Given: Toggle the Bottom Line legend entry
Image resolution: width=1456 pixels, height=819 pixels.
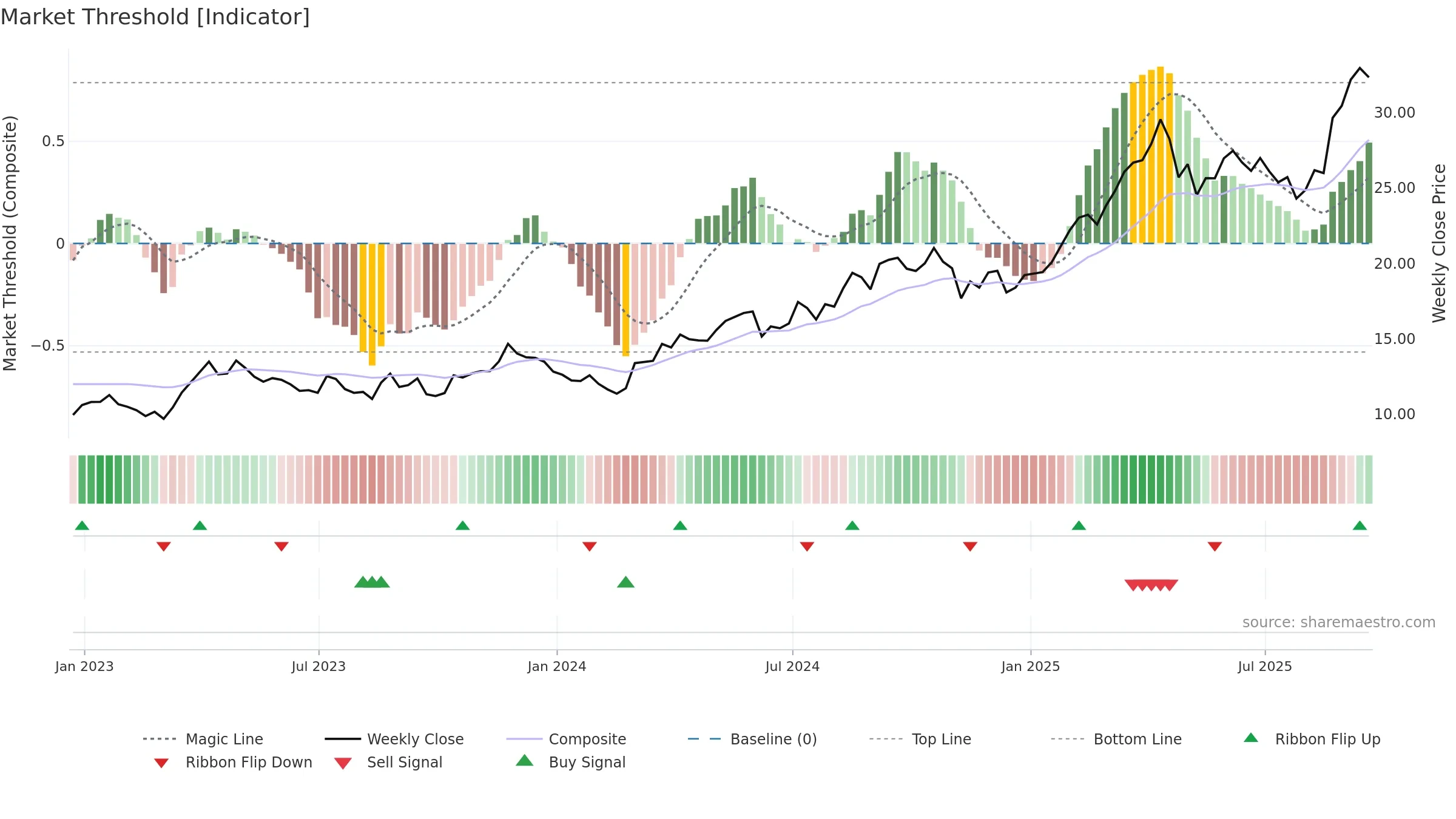Looking at the screenshot, I should click(x=1116, y=739).
